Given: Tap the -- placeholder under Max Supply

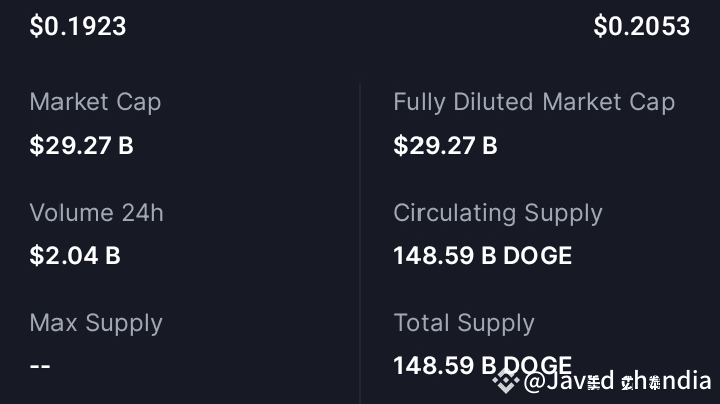Looking at the screenshot, I should [40, 366].
